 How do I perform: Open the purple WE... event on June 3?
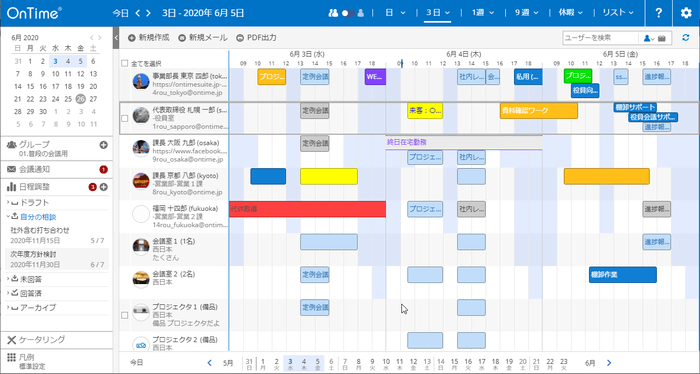coord(375,77)
